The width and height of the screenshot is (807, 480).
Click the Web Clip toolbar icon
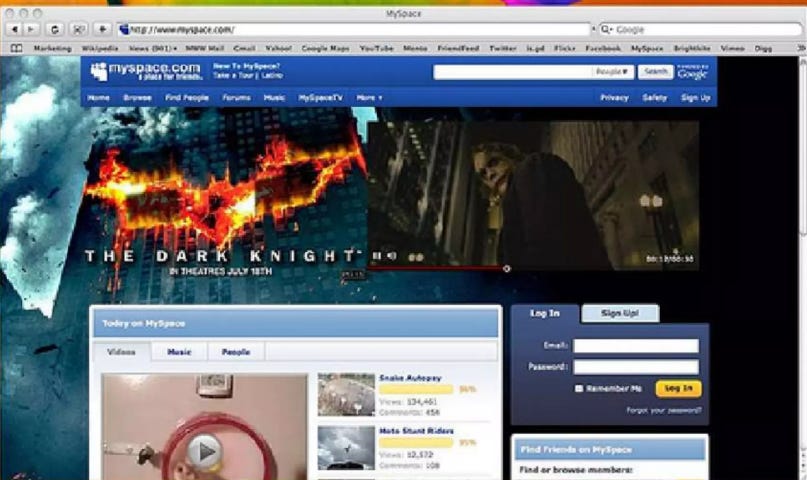coord(78,29)
